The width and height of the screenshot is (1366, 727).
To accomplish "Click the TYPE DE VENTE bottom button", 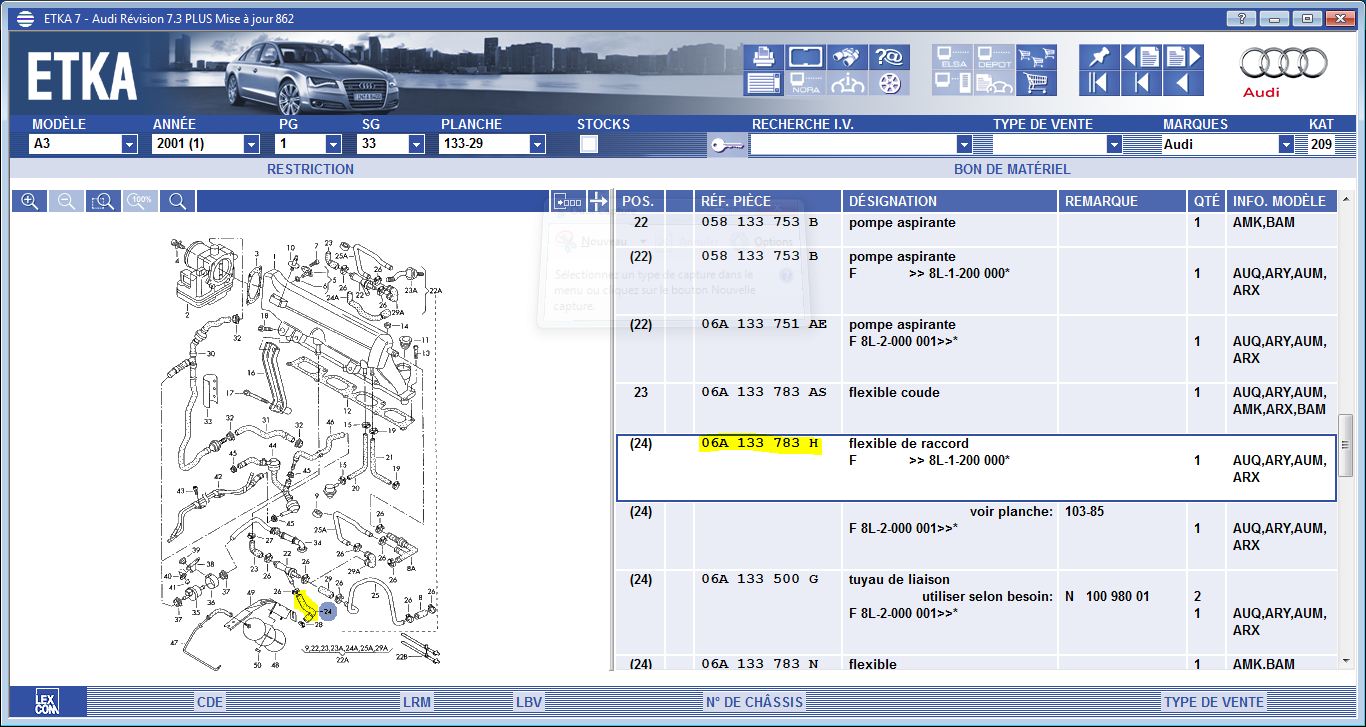I will [x=1213, y=702].
